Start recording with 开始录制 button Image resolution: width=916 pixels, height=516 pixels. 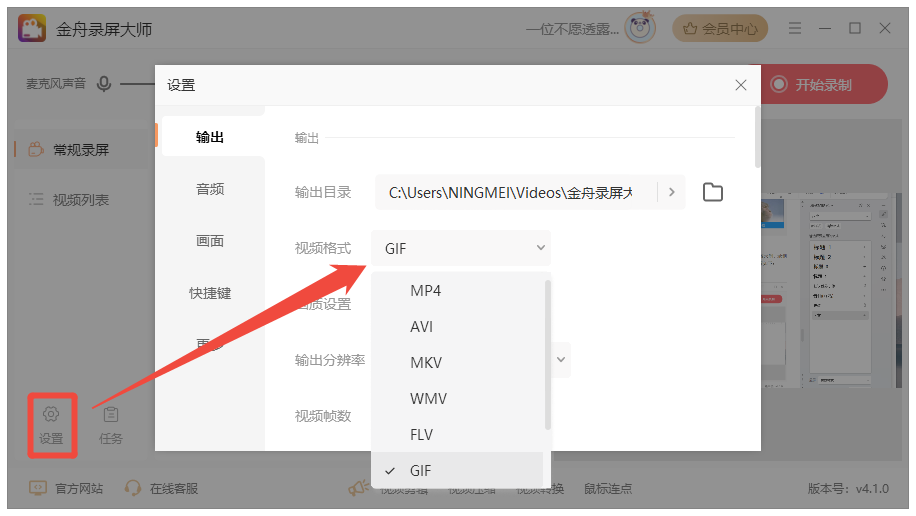tap(823, 85)
